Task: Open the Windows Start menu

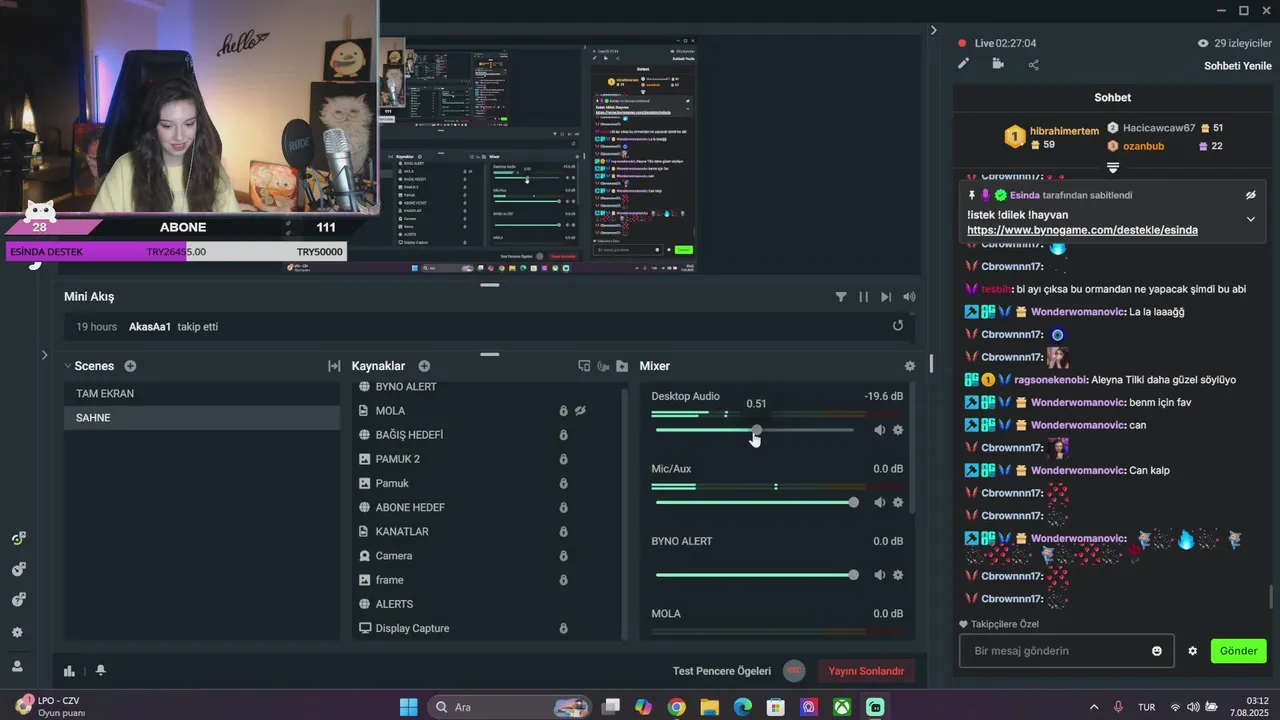Action: [409, 707]
